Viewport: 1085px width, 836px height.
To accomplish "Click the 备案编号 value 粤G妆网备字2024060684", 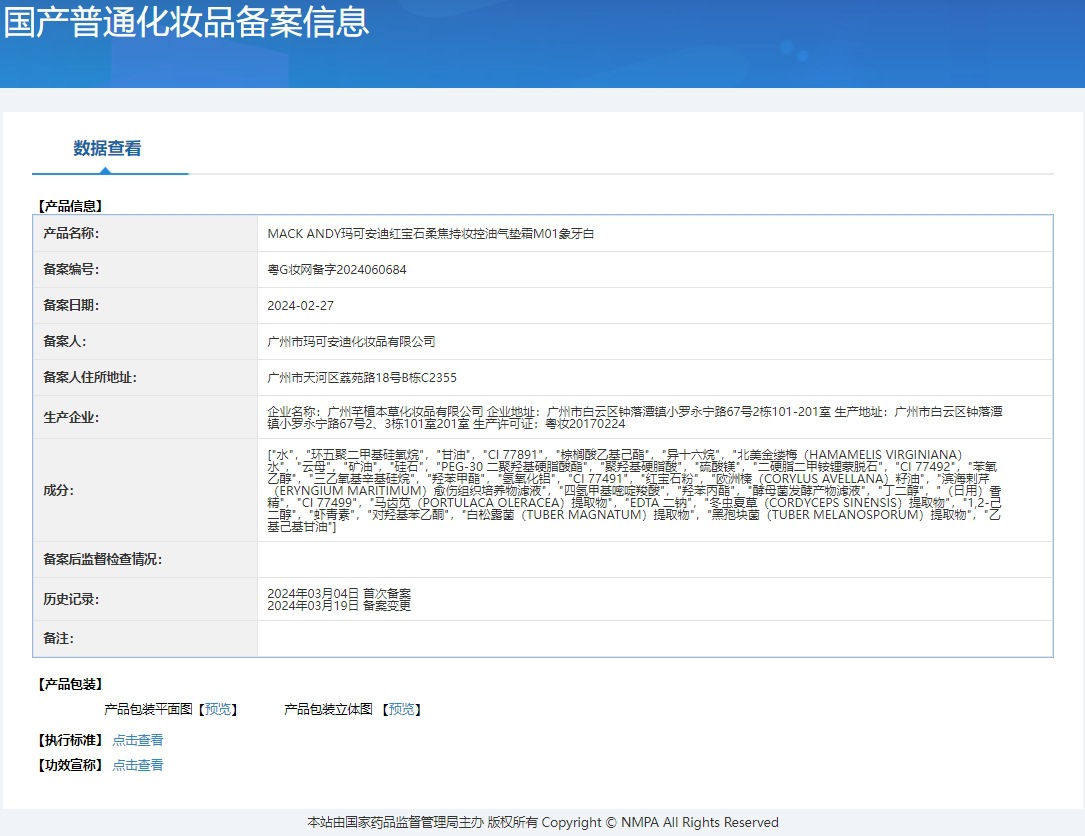I will coord(337,270).
